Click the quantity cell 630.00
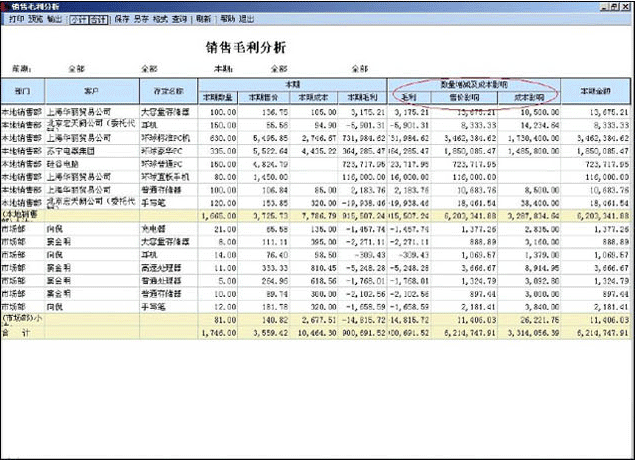This screenshot has height=460, width=635. coord(218,138)
